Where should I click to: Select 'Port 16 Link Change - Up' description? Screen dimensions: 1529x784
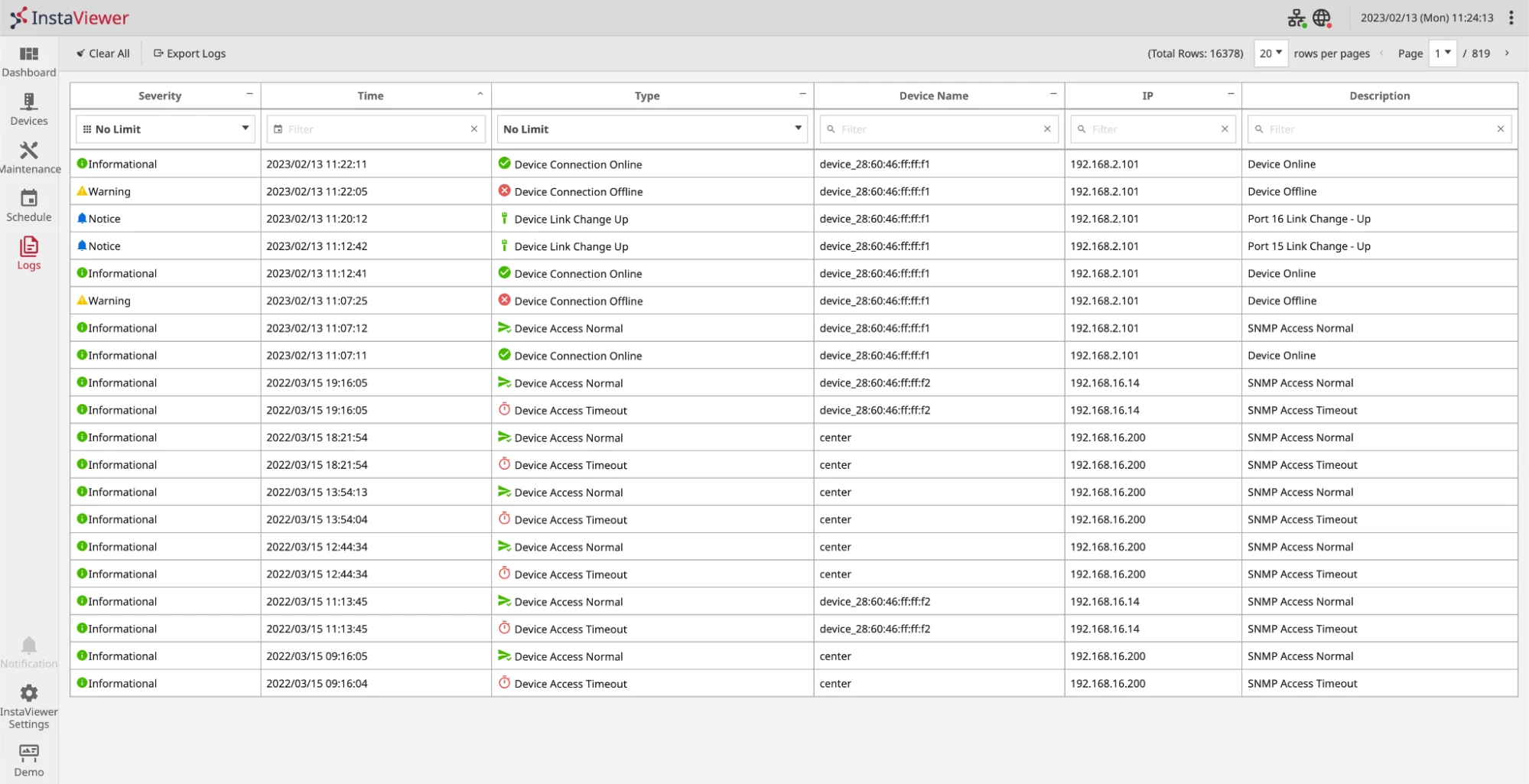tap(1309, 219)
